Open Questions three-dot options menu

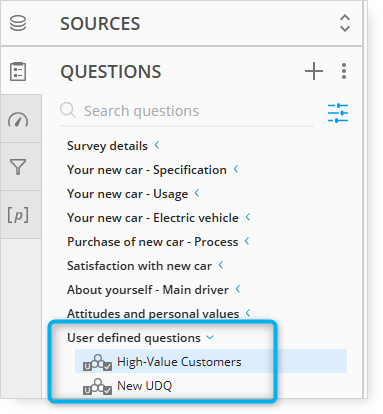tap(344, 71)
